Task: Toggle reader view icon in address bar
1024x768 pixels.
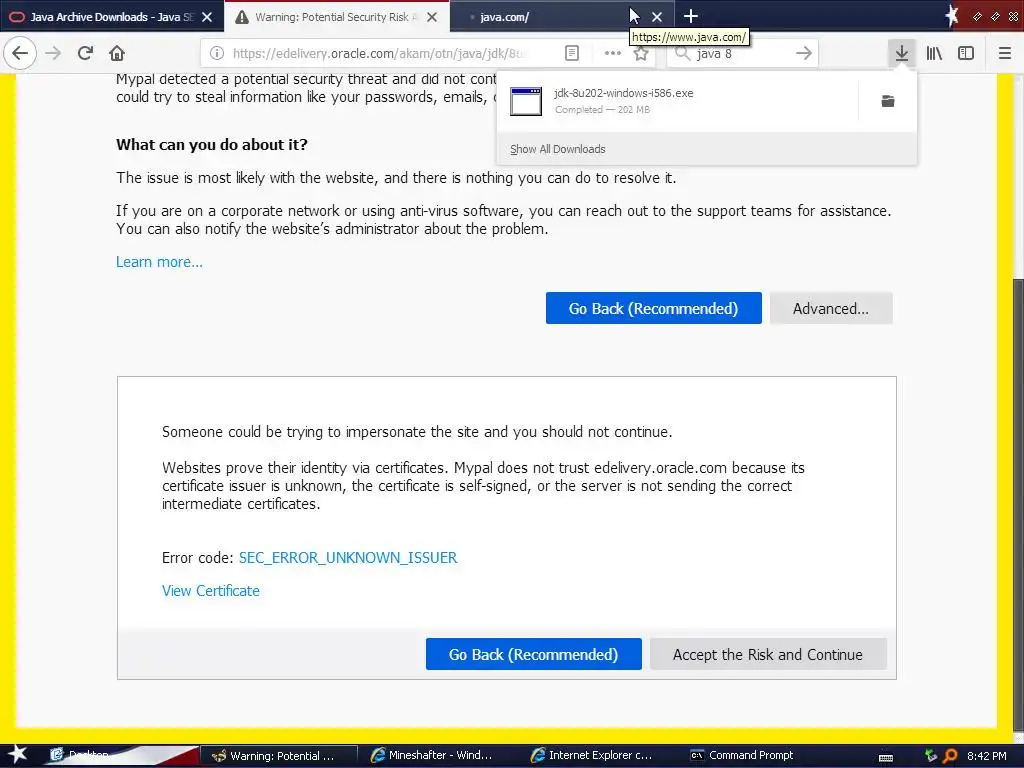Action: tap(572, 54)
